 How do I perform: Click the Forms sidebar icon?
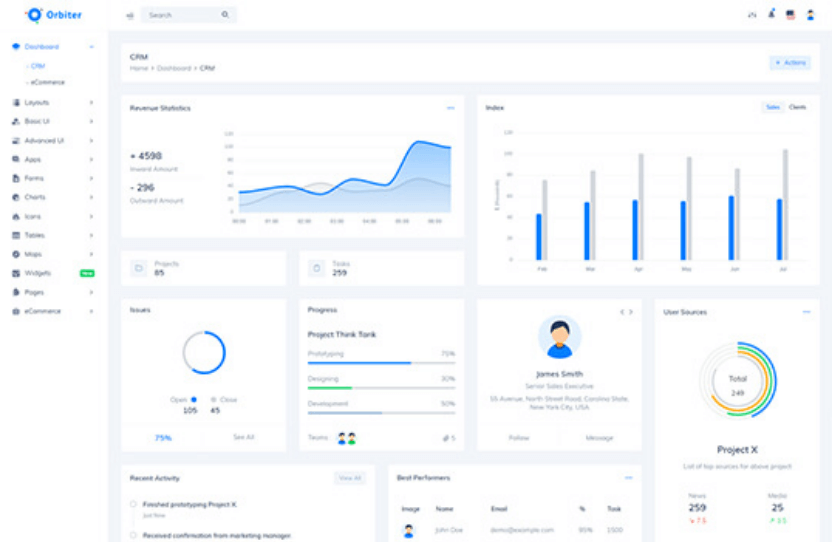tap(16, 178)
